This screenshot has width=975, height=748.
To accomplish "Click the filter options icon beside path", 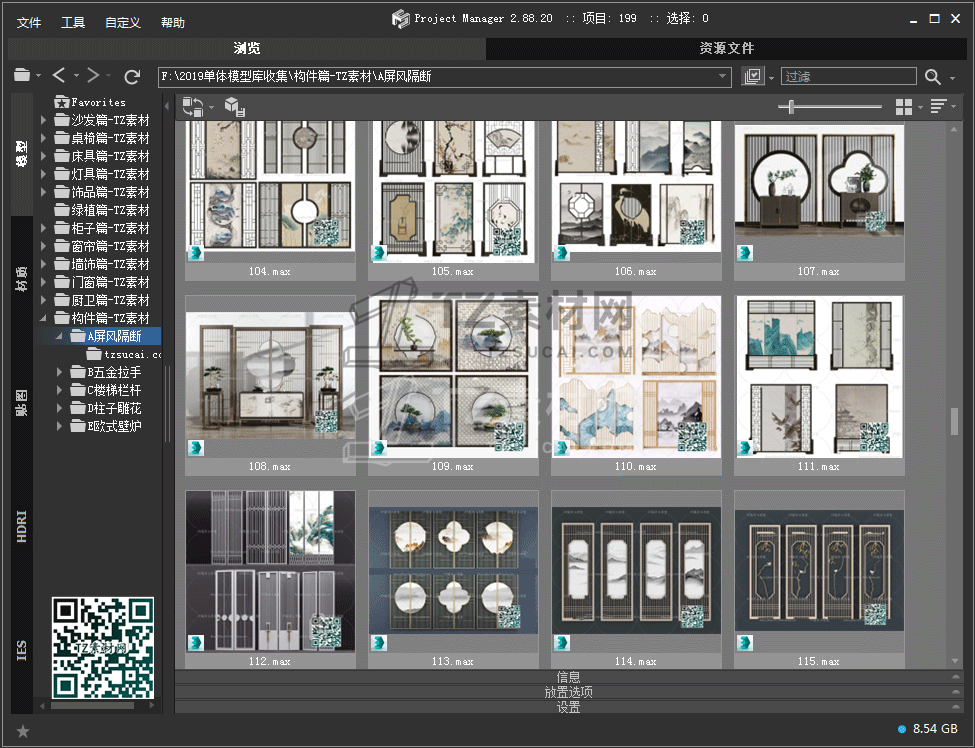I will (x=753, y=77).
